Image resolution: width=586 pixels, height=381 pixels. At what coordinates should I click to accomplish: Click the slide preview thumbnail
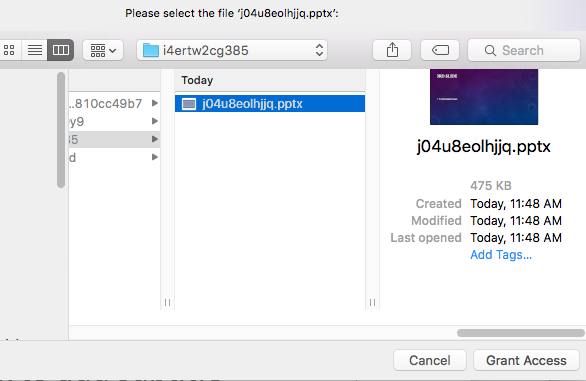484,97
